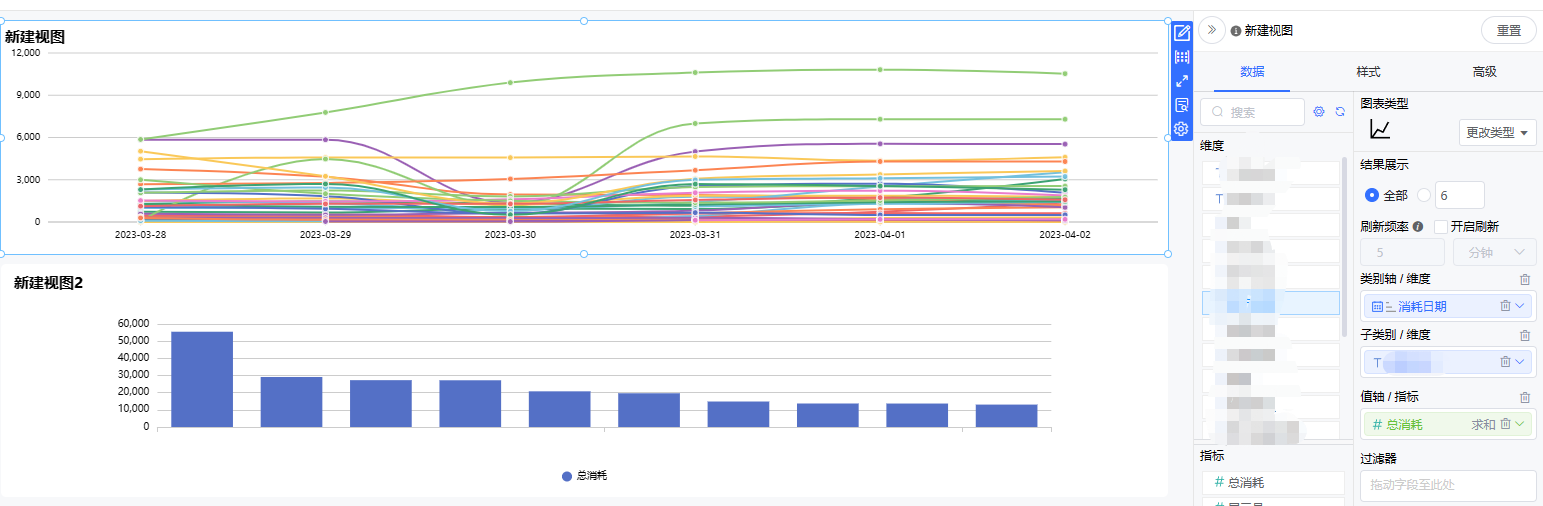
Task: Open field settings gear next to search box
Action: [1319, 112]
